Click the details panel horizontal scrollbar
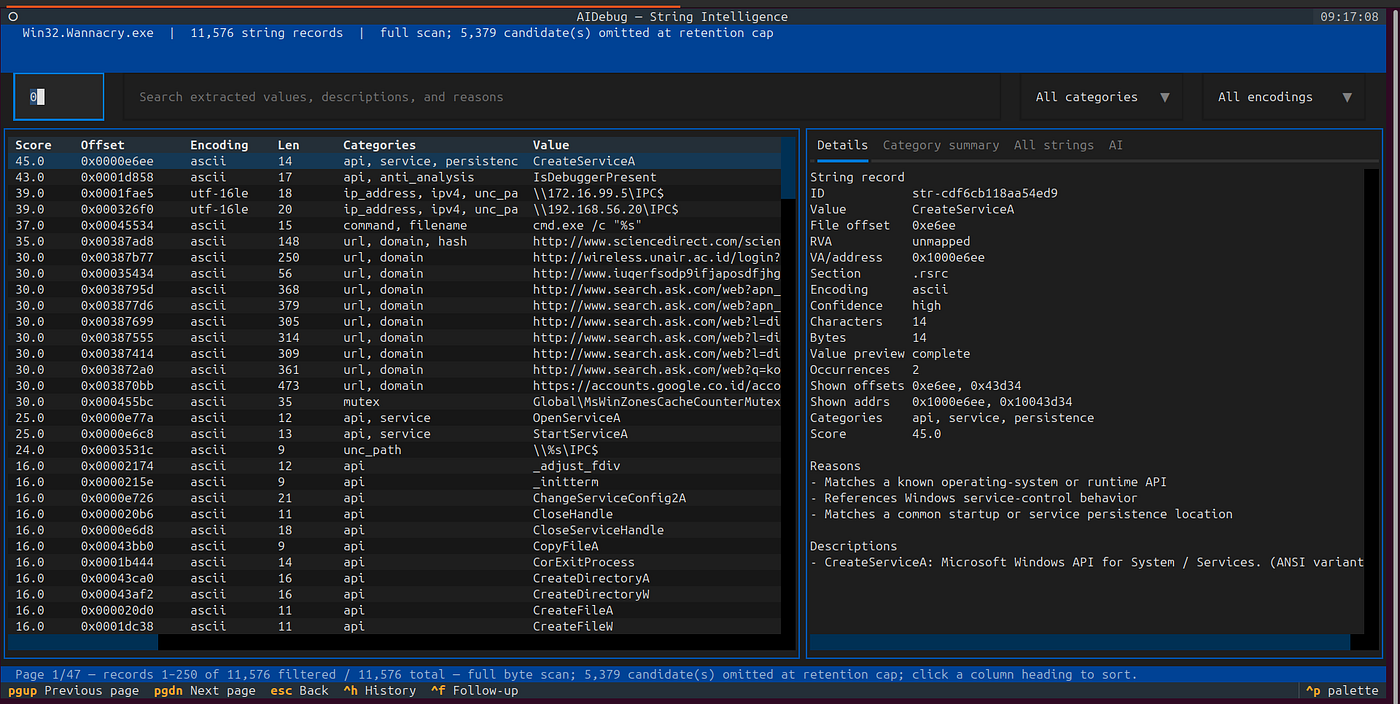The width and height of the screenshot is (1400, 704). pos(1087,642)
